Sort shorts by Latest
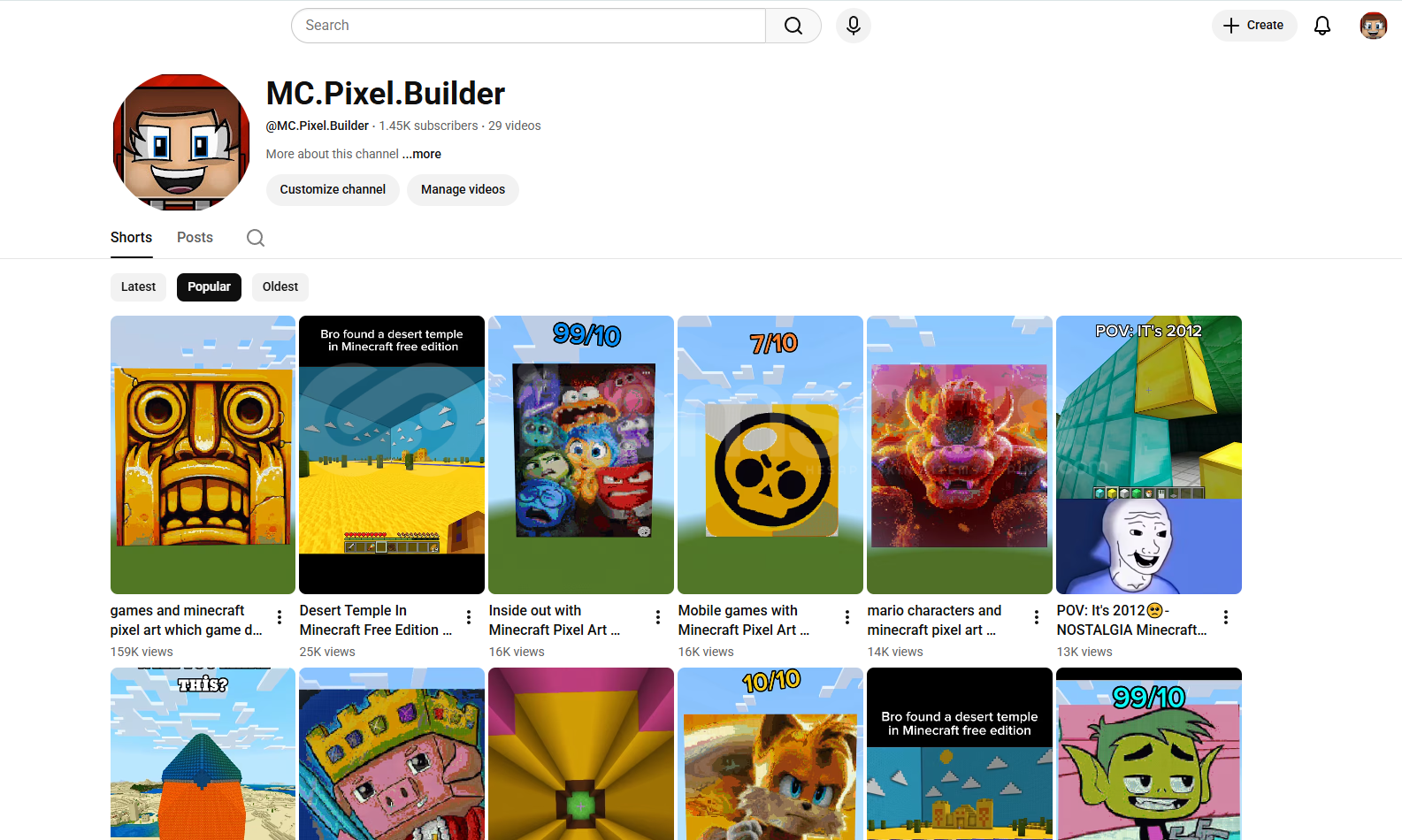This screenshot has height=840, width=1402. point(138,286)
